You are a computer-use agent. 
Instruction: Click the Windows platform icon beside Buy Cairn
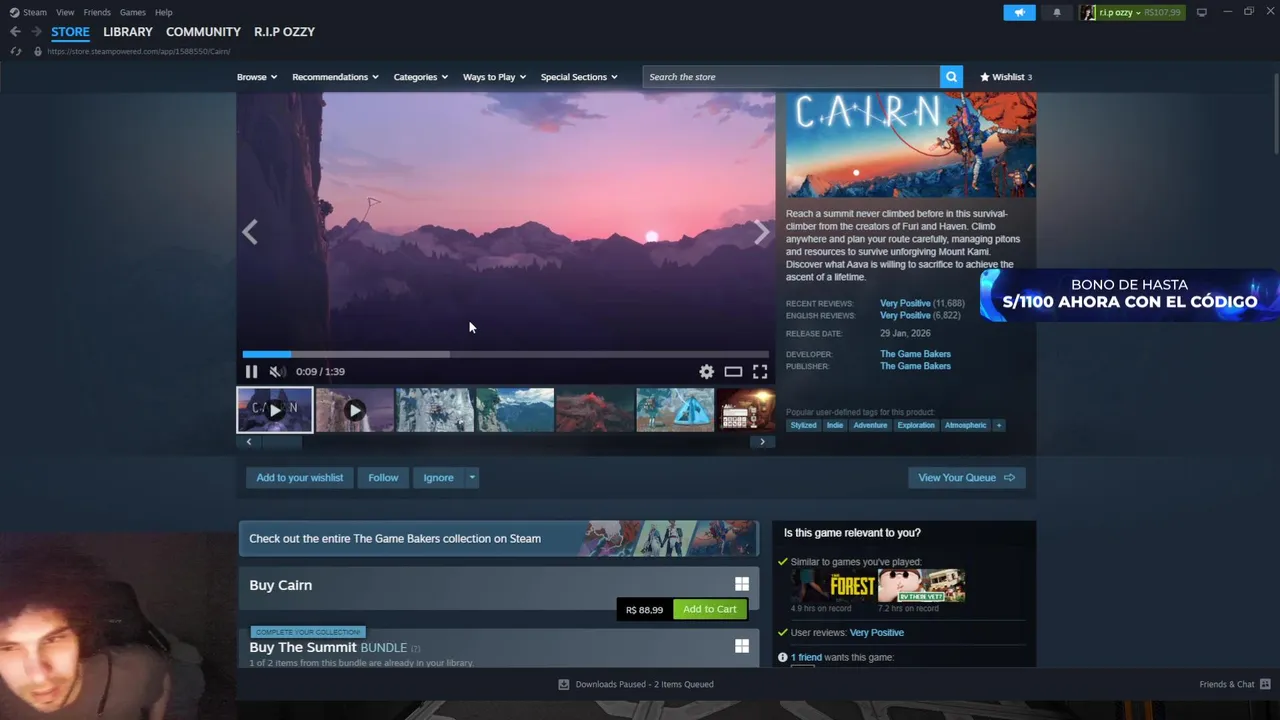point(742,584)
